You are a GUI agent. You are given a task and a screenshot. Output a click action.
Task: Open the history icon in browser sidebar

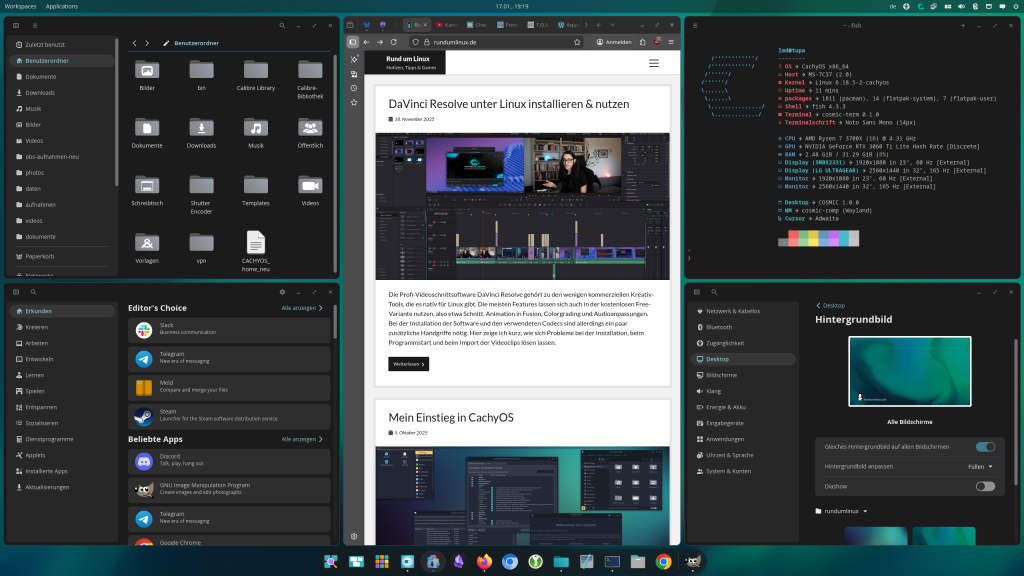pyautogui.click(x=354, y=88)
